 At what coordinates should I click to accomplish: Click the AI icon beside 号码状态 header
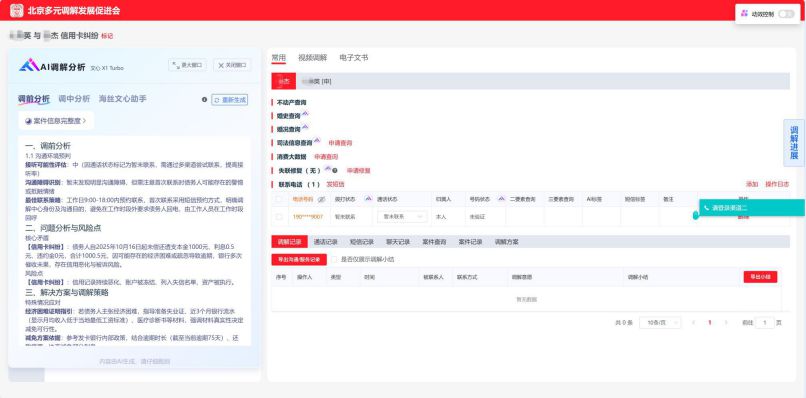pos(502,198)
